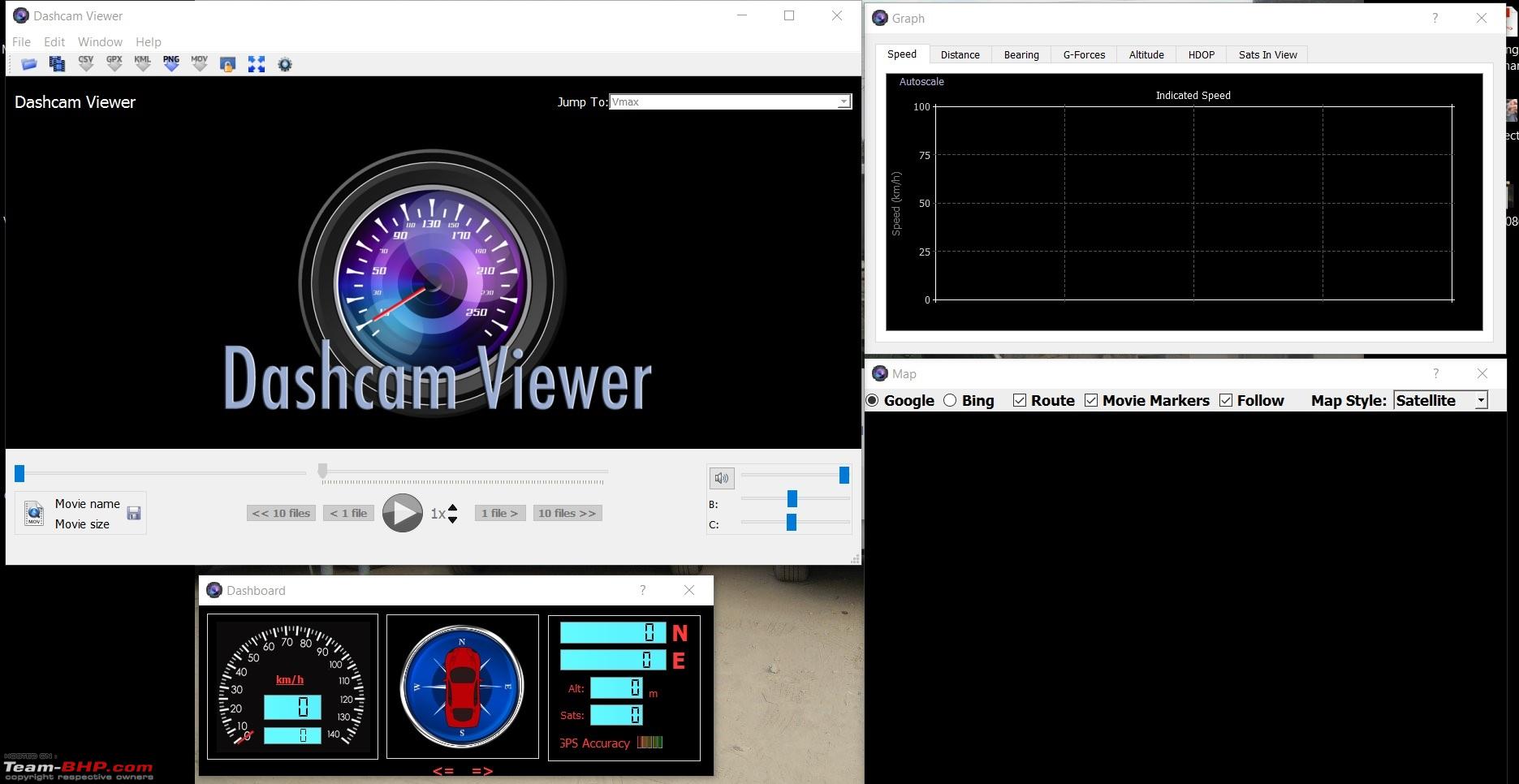Export track using the GPX icon
The height and width of the screenshot is (784, 1519).
point(114,63)
